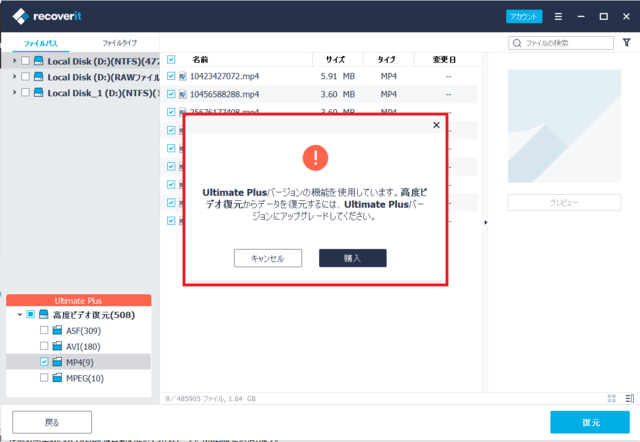640x442 pixels.
Task: Switch to the ファイルタイプ tab
Action: coord(119,43)
